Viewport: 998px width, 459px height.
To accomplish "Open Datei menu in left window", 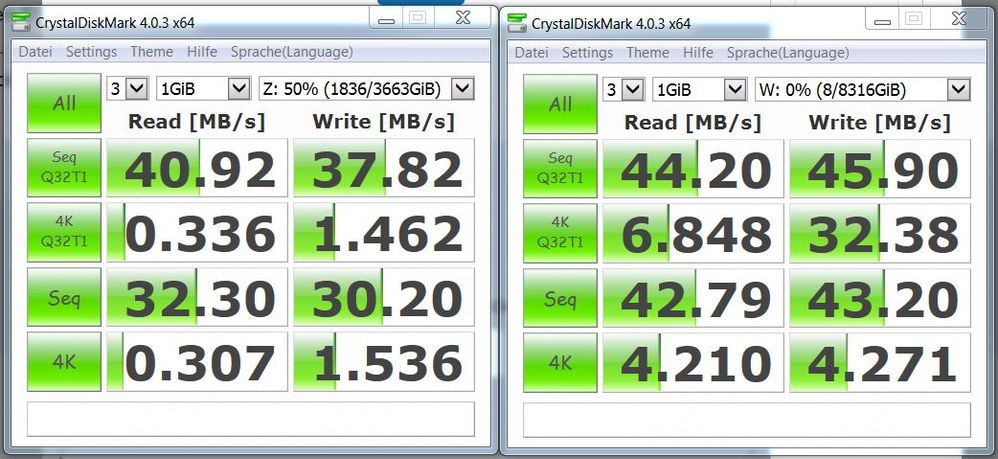I will point(36,52).
